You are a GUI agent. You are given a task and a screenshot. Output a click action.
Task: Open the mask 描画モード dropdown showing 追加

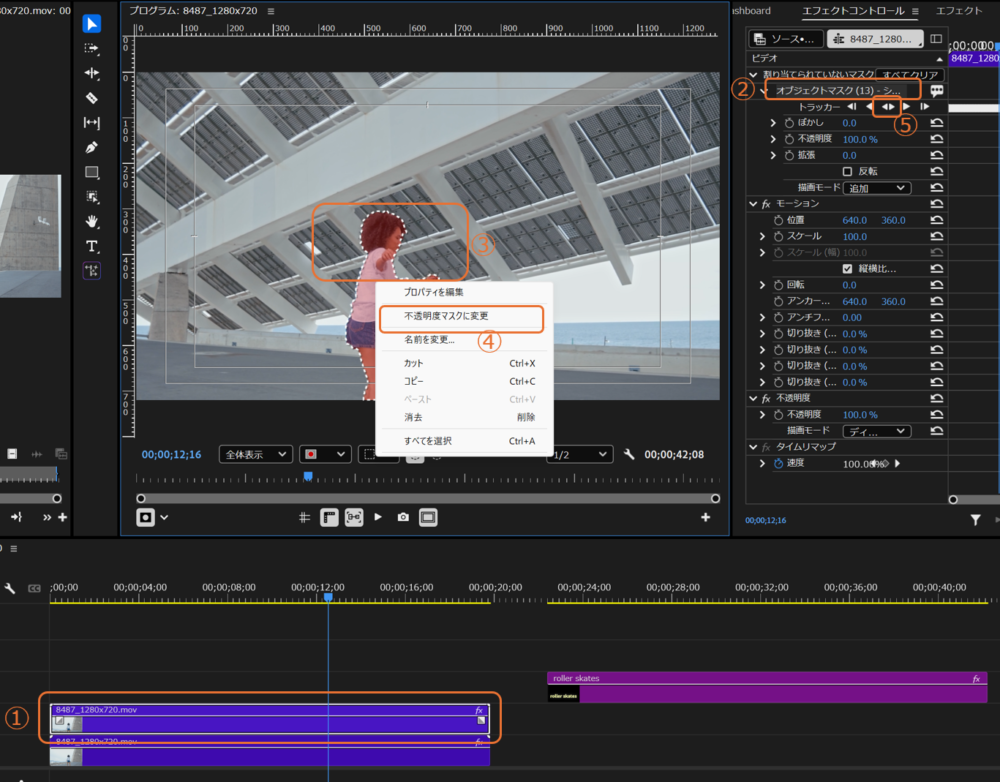[x=876, y=188]
